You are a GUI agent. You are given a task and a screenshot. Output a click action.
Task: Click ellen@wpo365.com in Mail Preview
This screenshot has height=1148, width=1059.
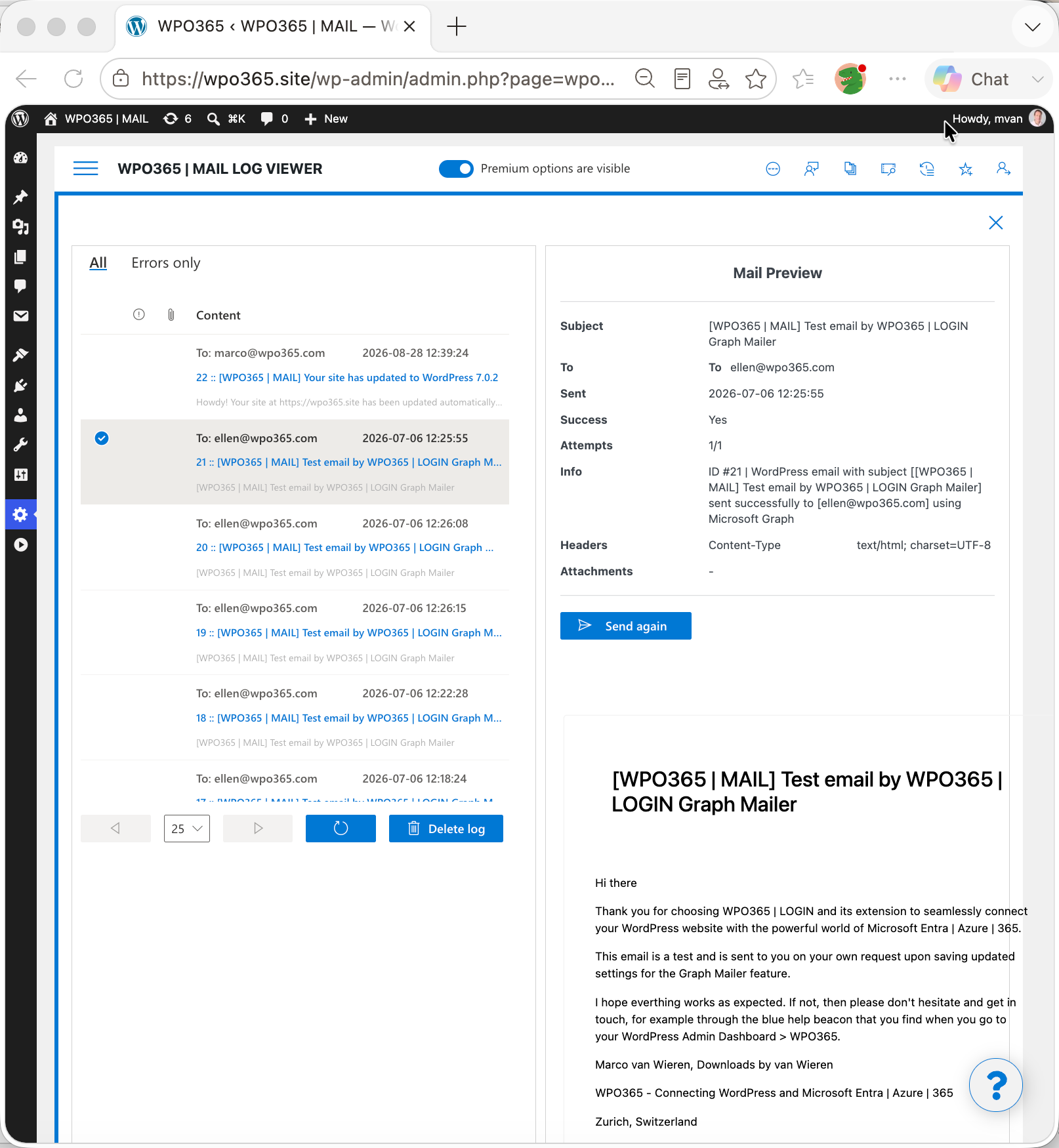click(x=782, y=367)
